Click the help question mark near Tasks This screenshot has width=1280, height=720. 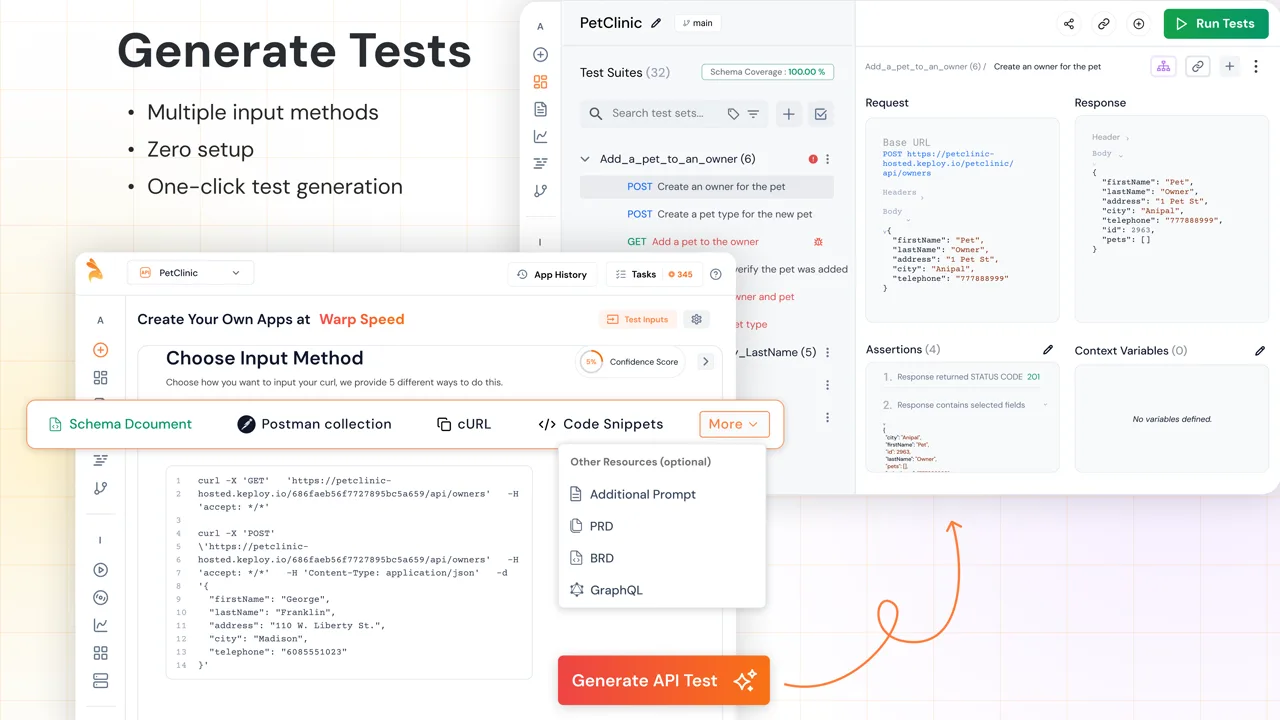tap(715, 274)
